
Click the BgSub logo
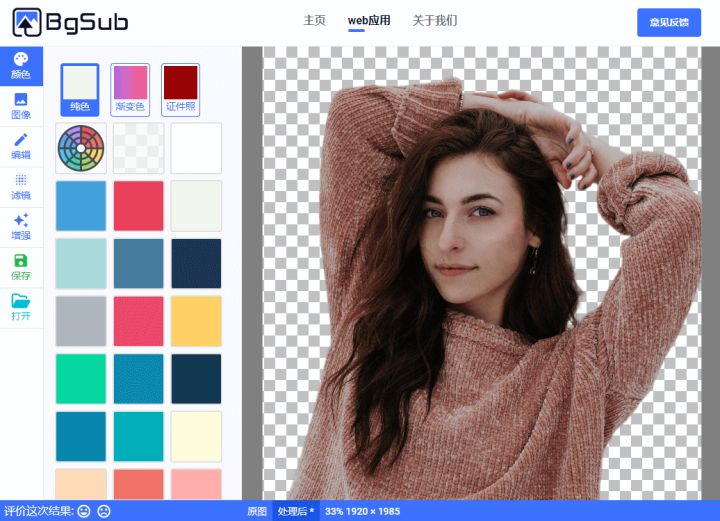click(70, 22)
